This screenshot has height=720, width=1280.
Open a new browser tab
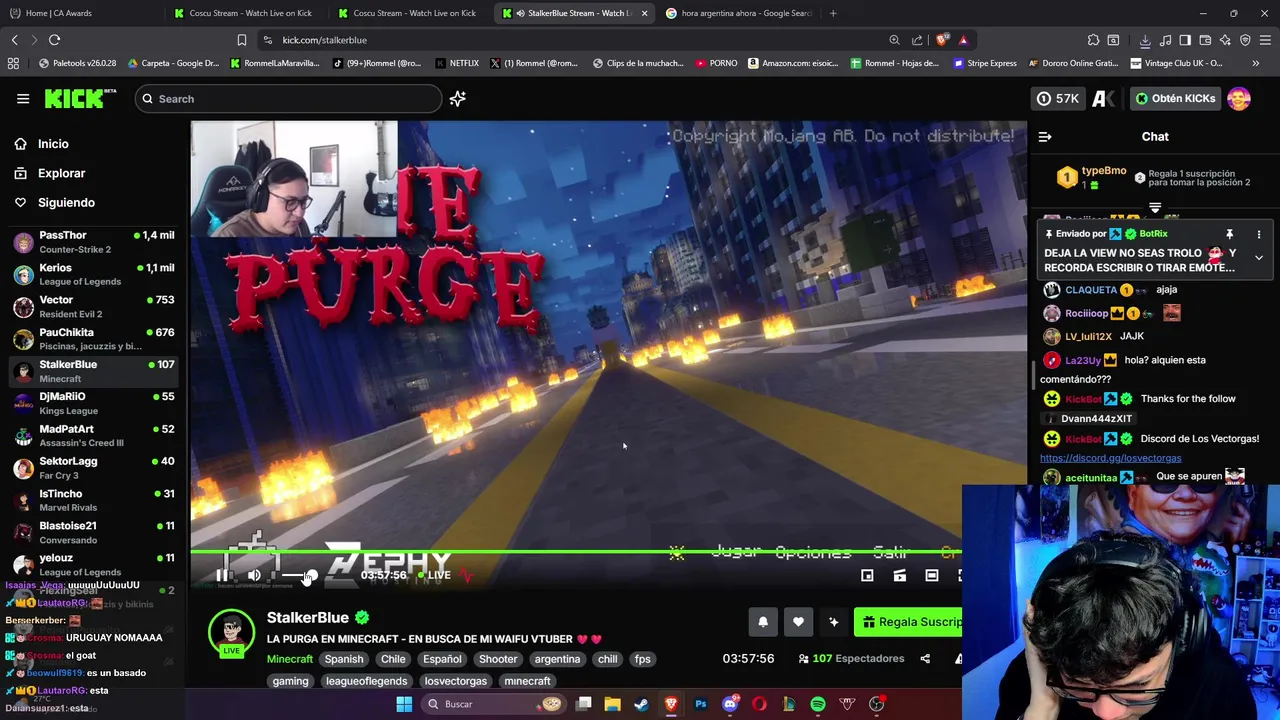pyautogui.click(x=833, y=13)
